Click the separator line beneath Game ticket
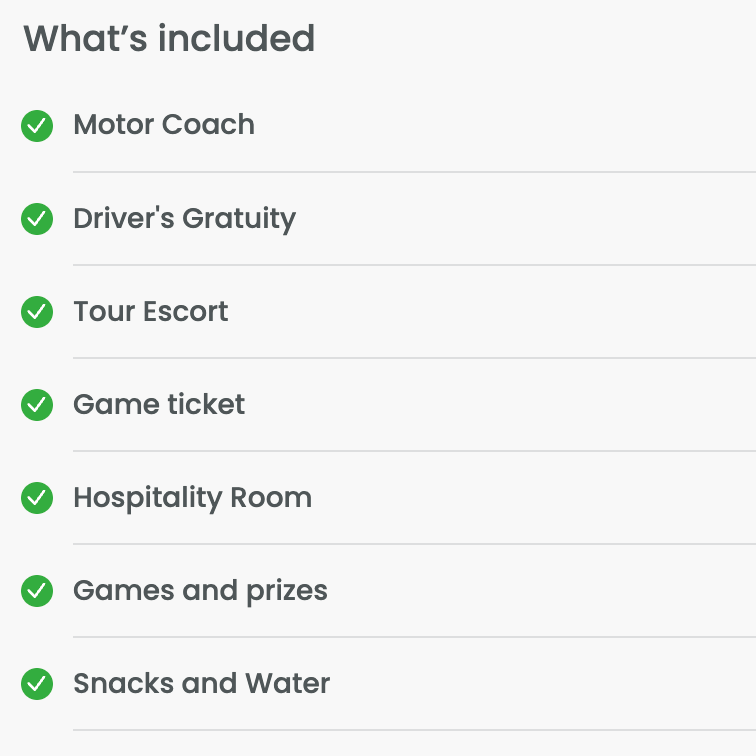 (x=414, y=451)
